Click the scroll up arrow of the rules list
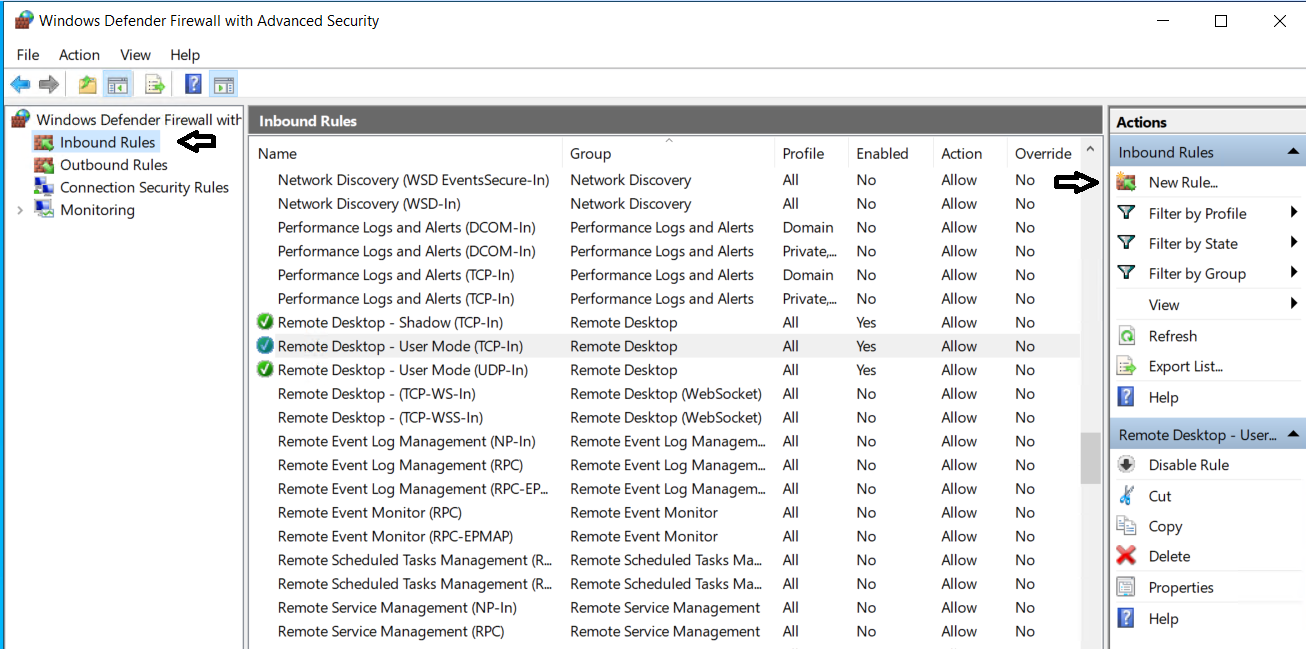Image resolution: width=1306 pixels, height=649 pixels. (1091, 151)
